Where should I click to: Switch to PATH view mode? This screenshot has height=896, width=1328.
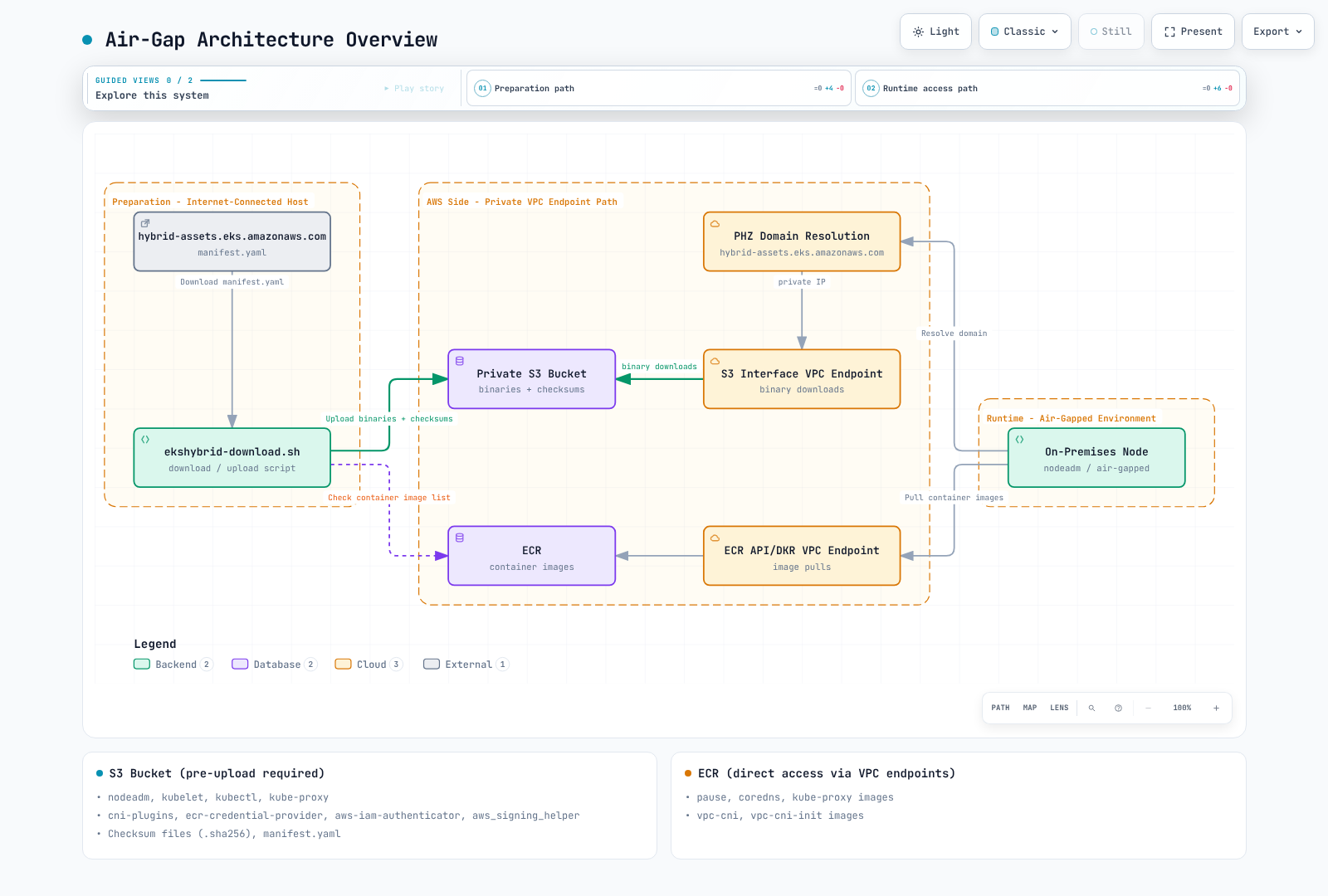(1000, 708)
